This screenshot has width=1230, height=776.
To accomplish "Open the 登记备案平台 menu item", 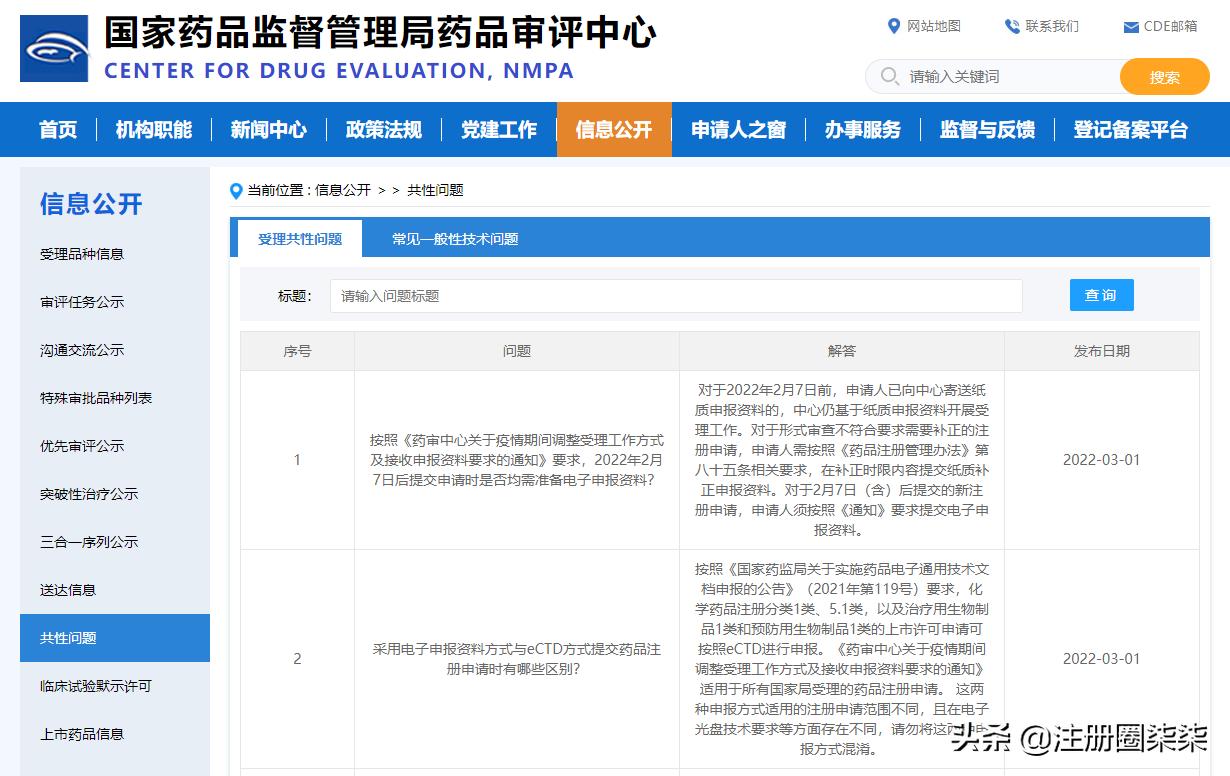I will coord(1130,129).
